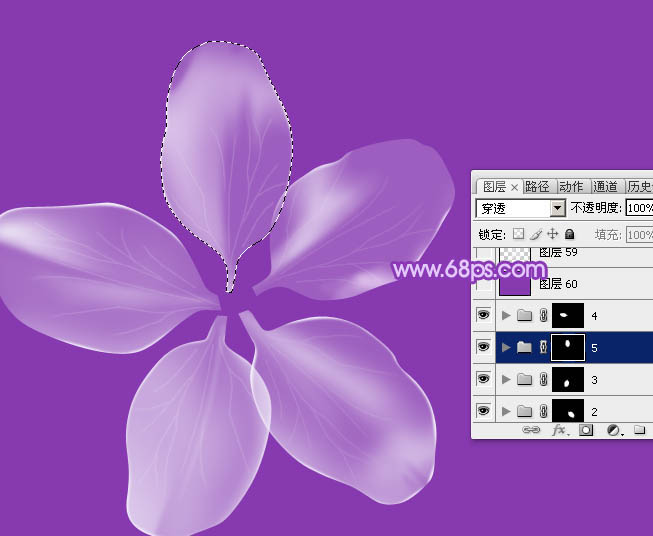Select the purple 图层 60 thumbnail

[514, 284]
